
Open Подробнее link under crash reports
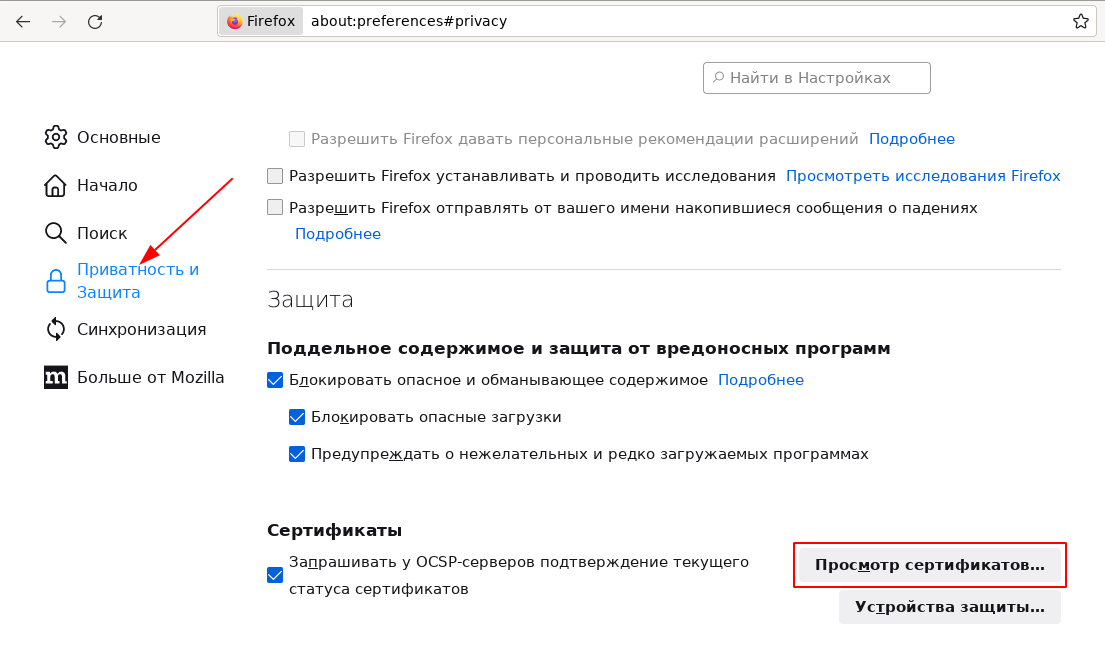(338, 233)
